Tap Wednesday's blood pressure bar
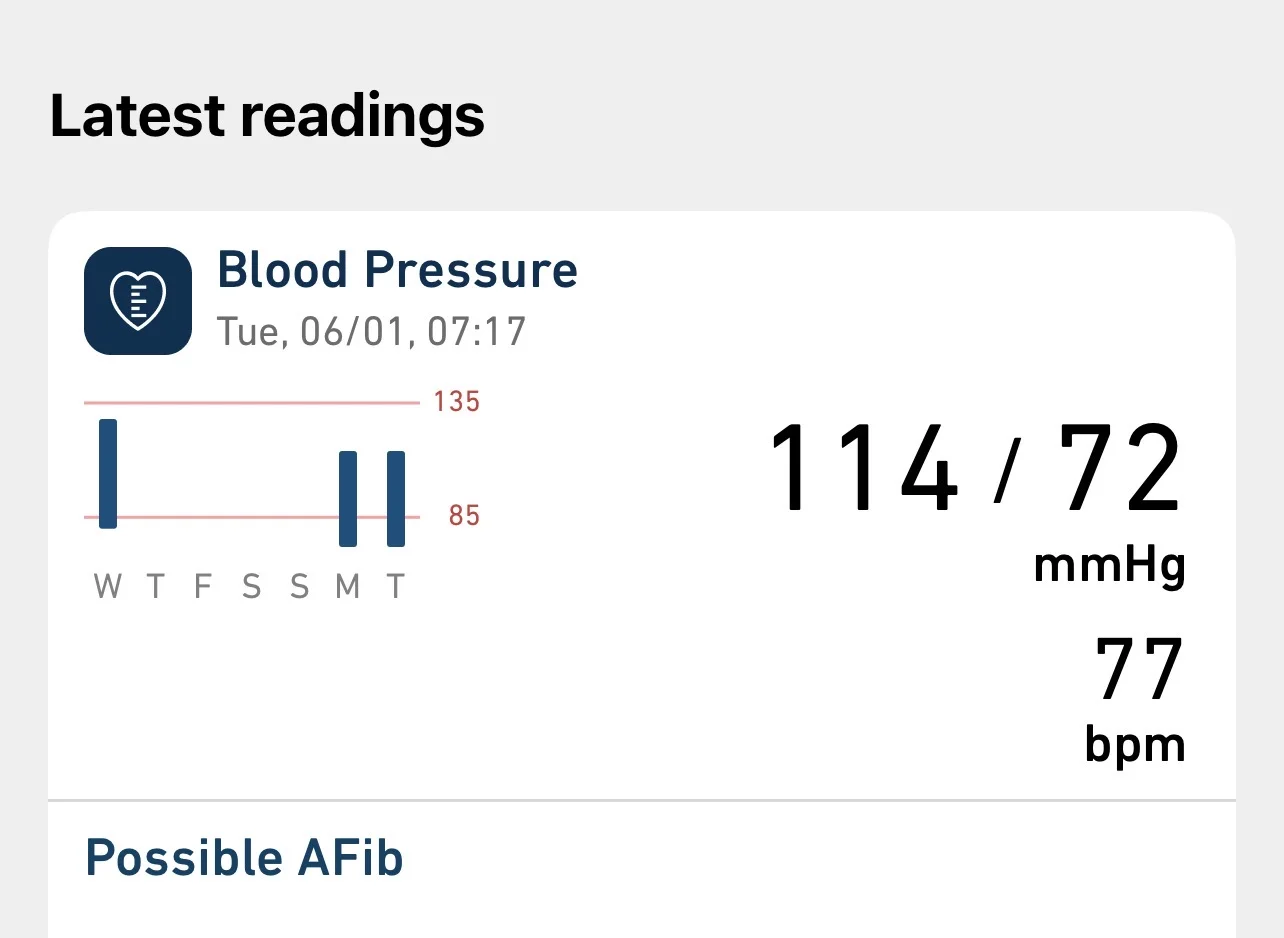 pos(108,473)
